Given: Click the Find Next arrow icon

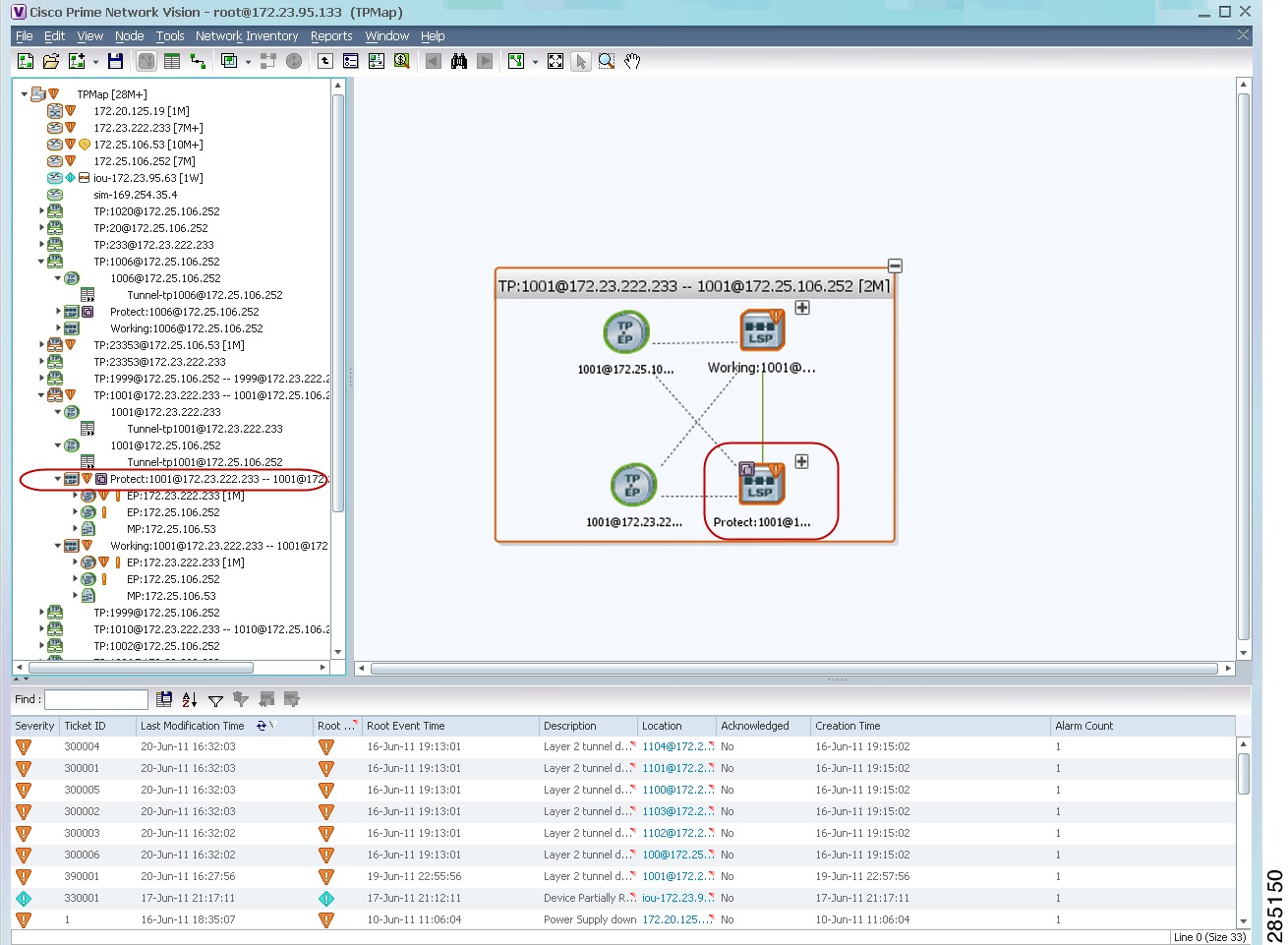Looking at the screenshot, I should (x=485, y=61).
